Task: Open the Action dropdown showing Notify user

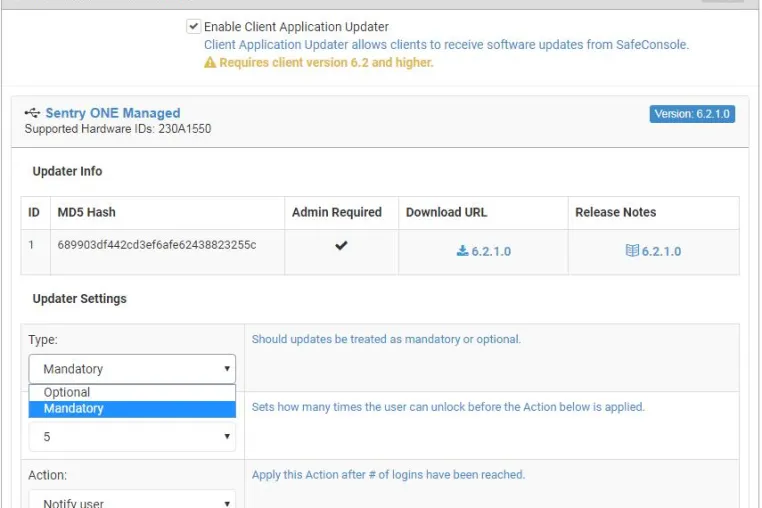Action: point(132,501)
